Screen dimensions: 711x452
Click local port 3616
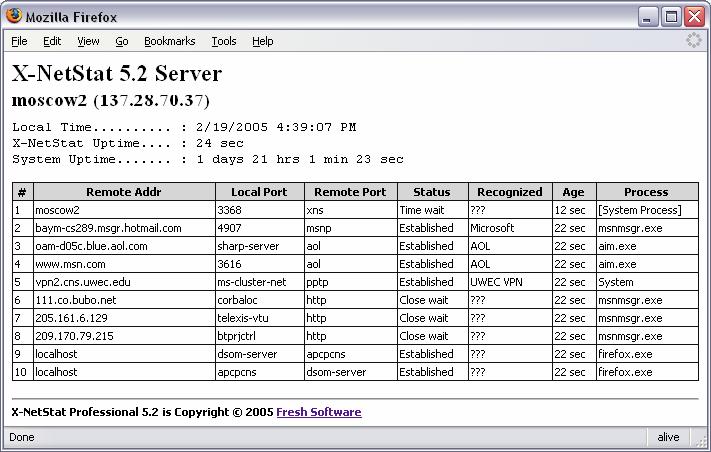pyautogui.click(x=229, y=264)
